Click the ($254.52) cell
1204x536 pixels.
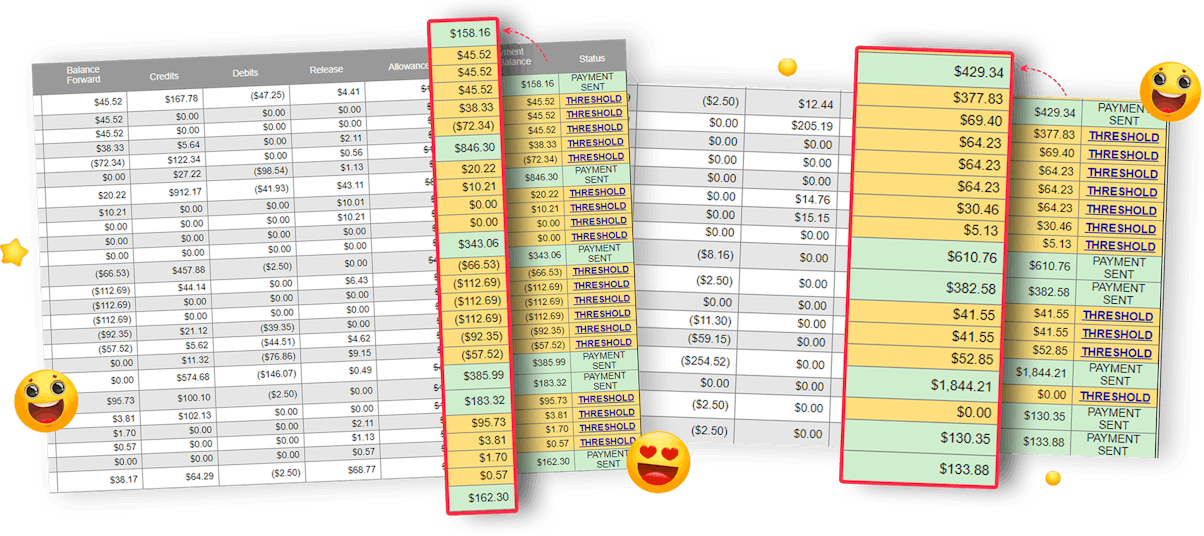[715, 361]
